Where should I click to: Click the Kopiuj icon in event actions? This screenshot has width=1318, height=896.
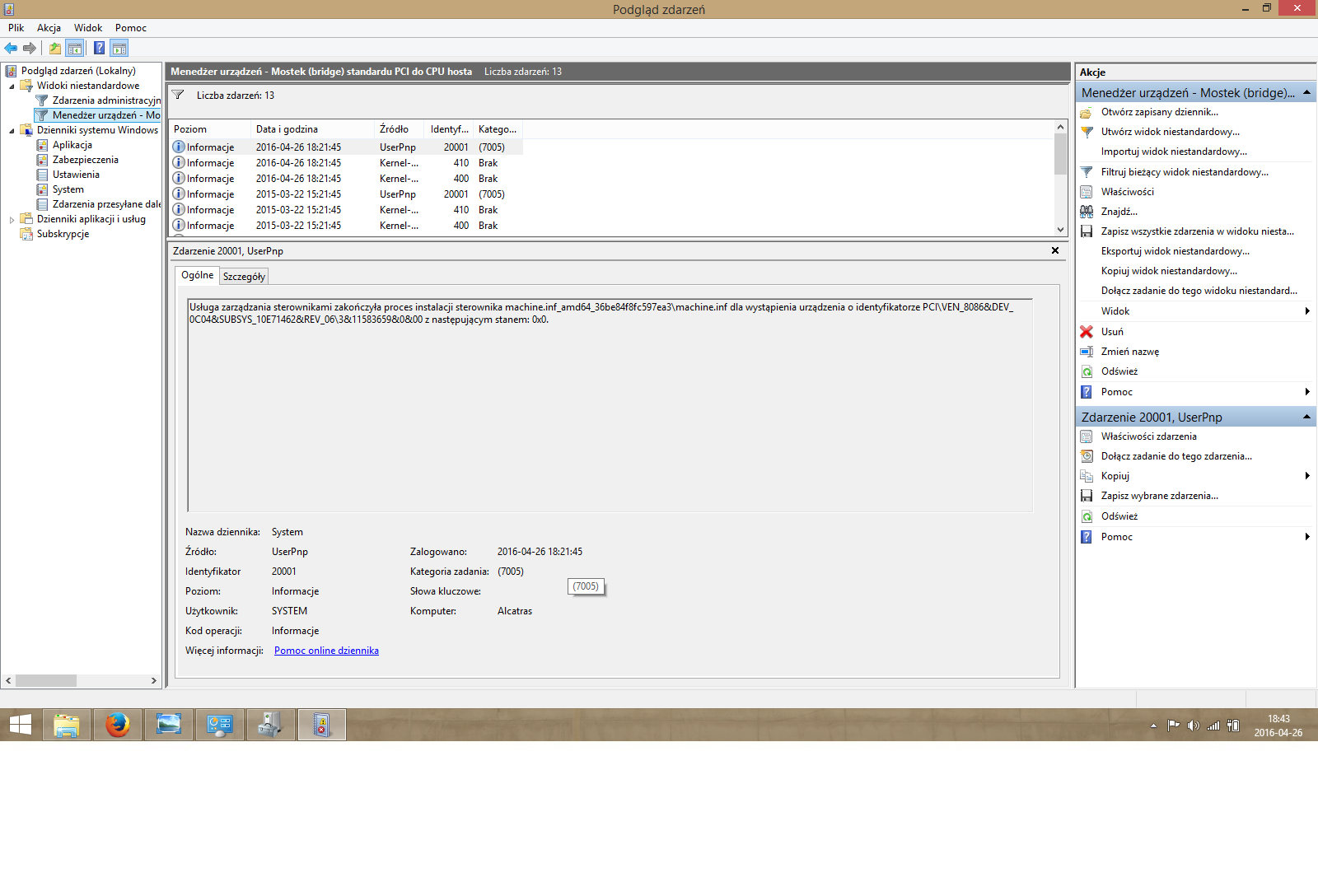click(x=1087, y=476)
